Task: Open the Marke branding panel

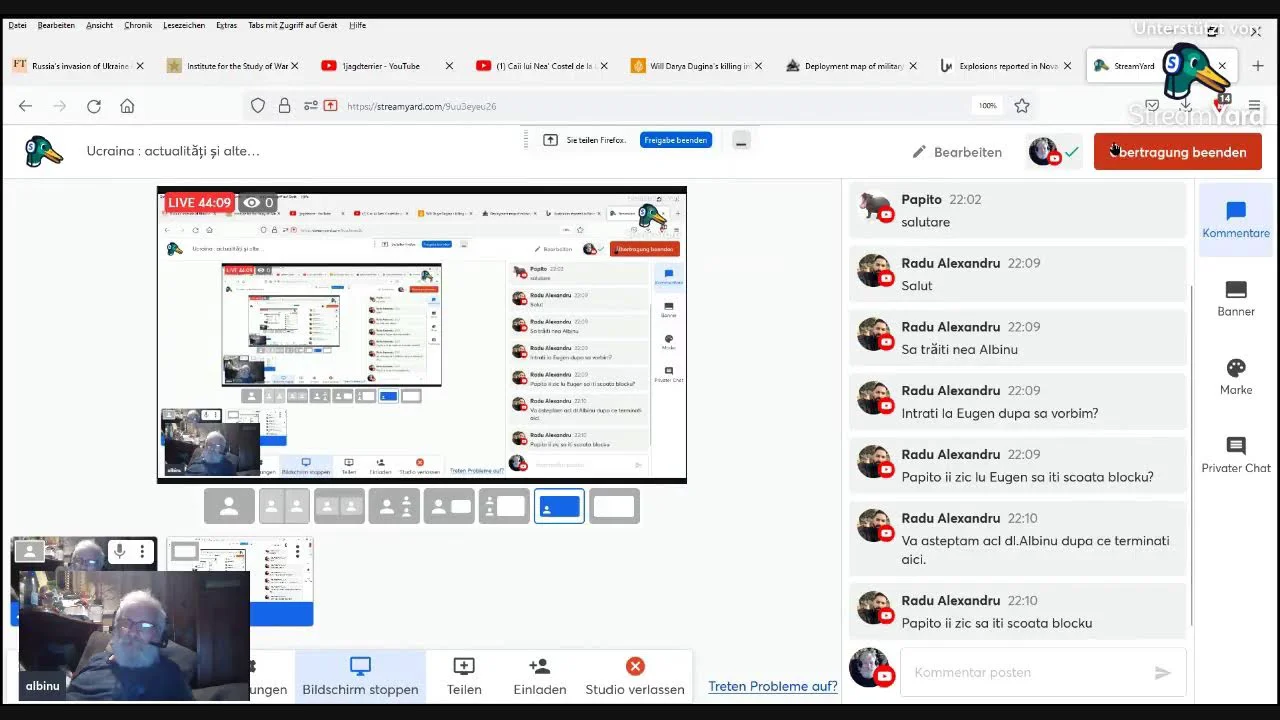Action: 1236,377
